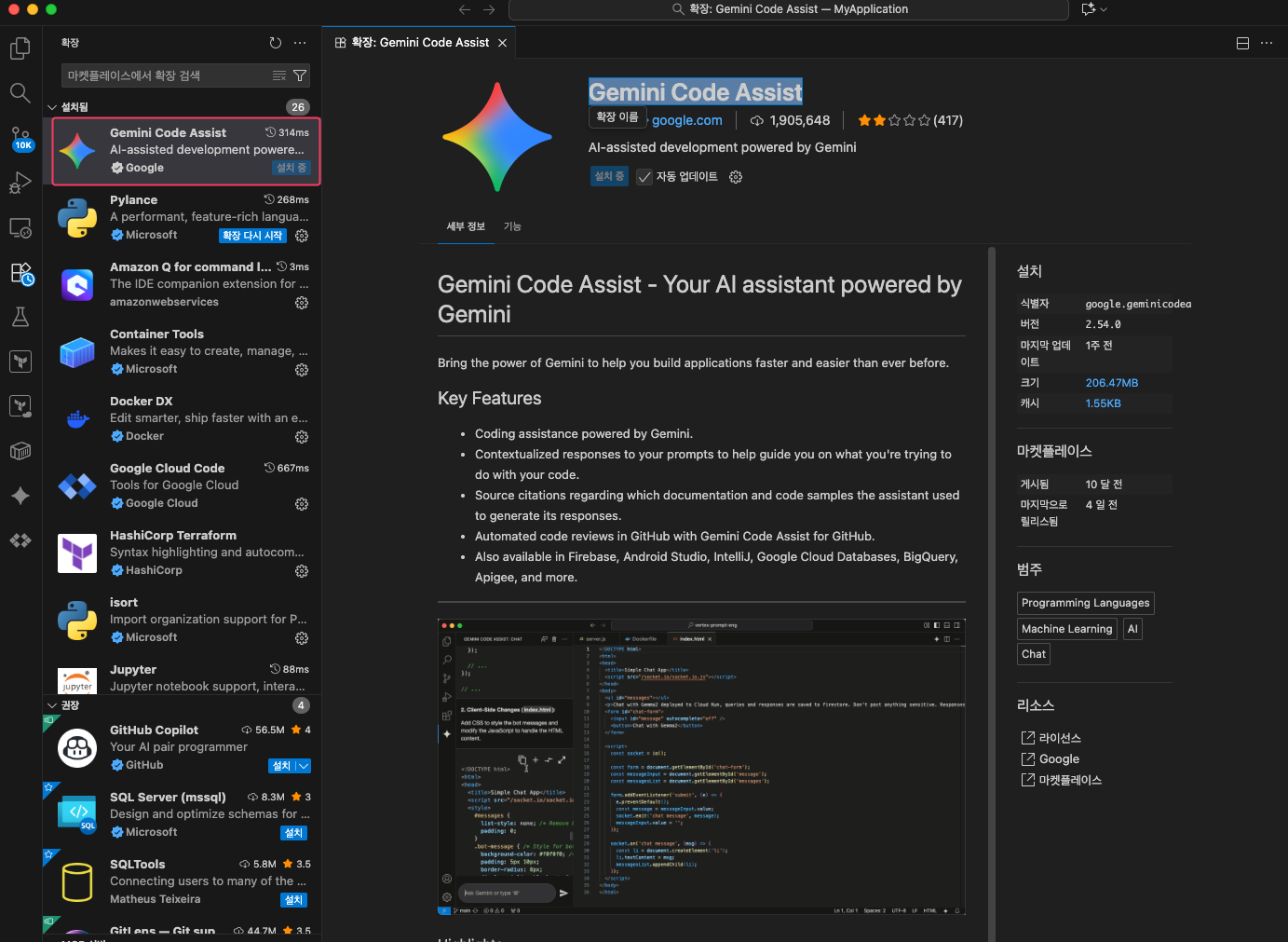Screen dimensions: 1288x942
Task: Click the google.com publisher link
Action: pos(687,120)
